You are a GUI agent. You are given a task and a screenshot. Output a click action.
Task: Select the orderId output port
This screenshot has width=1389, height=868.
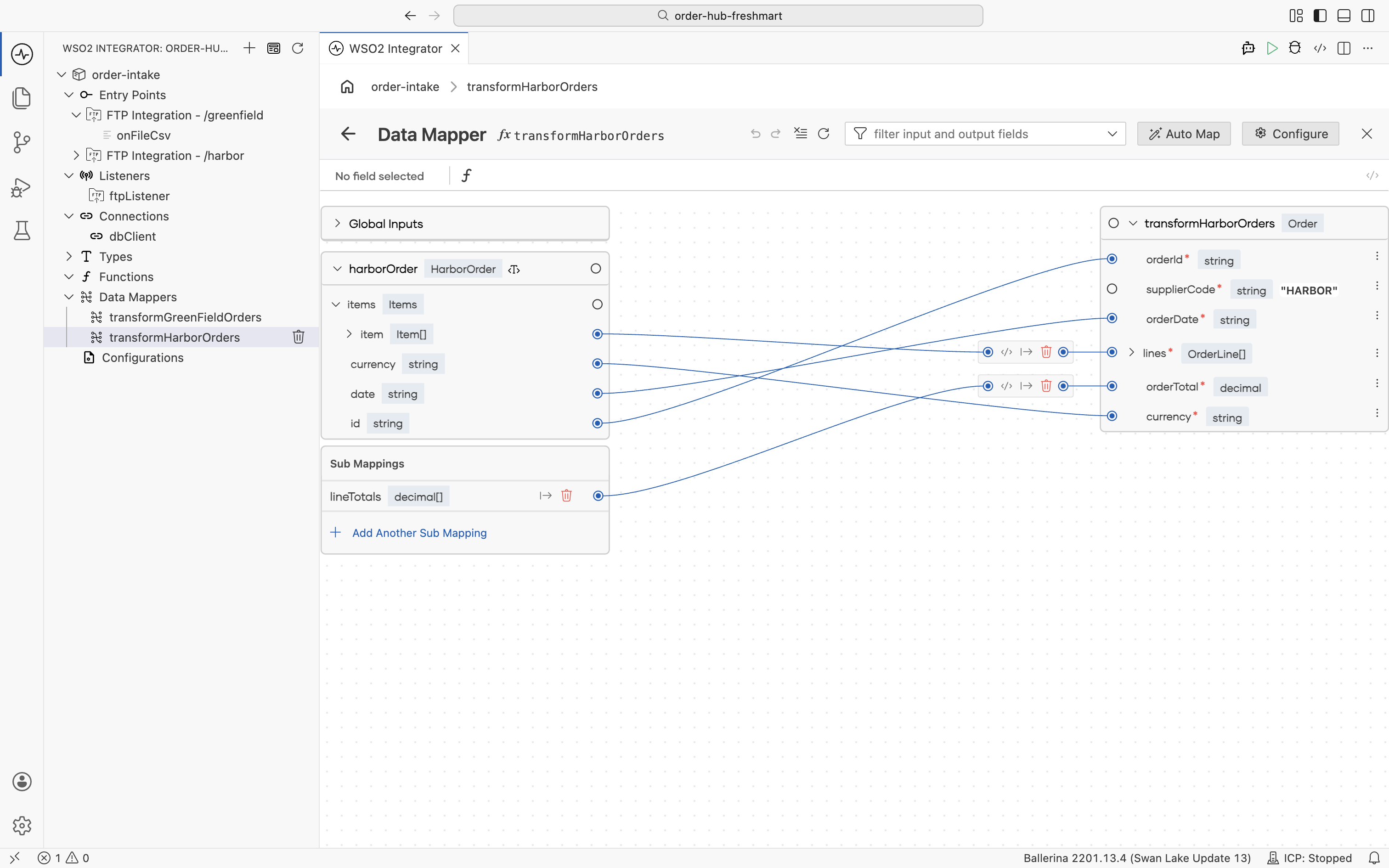coord(1112,259)
